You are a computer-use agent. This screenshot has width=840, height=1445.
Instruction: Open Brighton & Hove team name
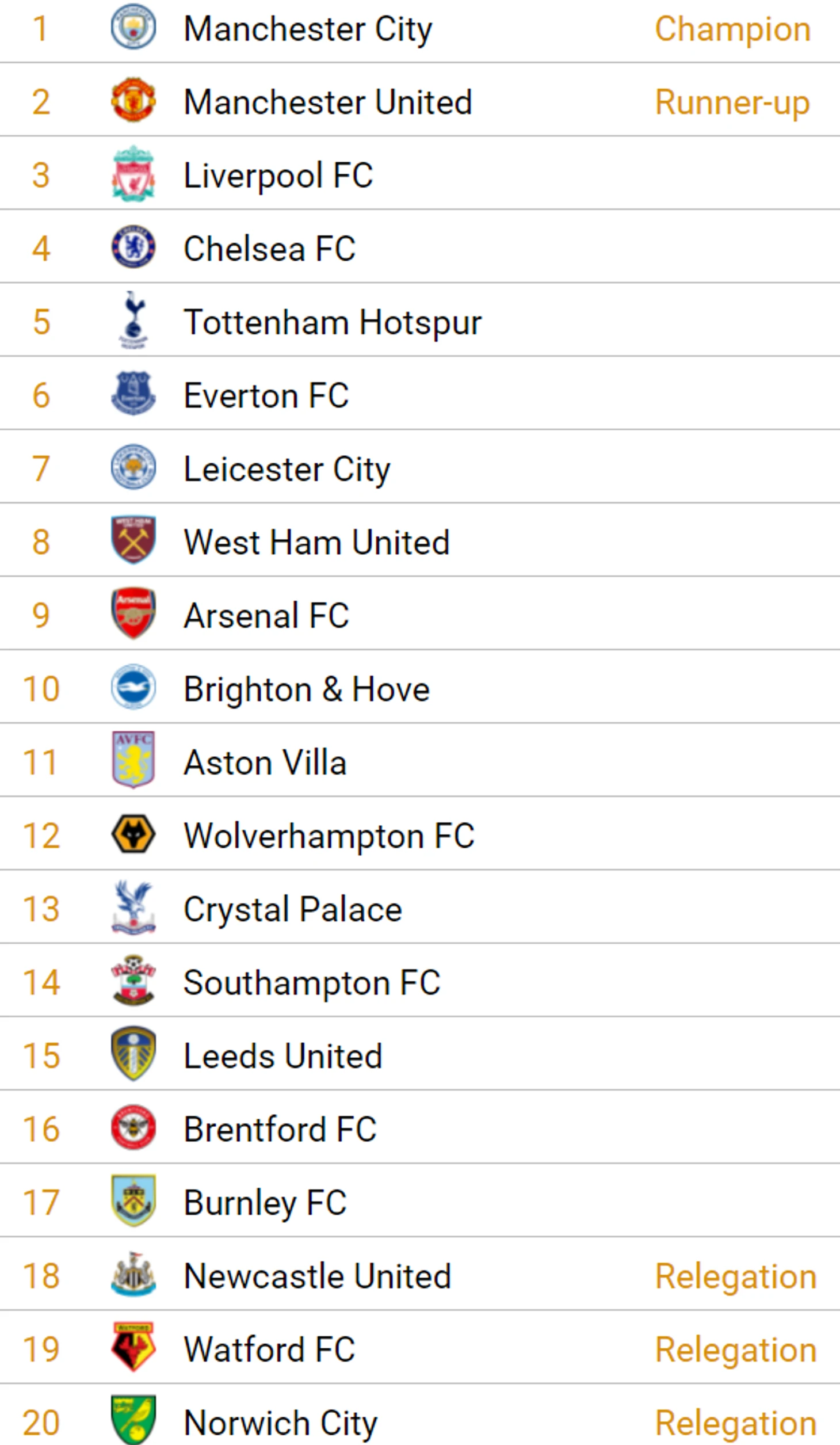(306, 689)
